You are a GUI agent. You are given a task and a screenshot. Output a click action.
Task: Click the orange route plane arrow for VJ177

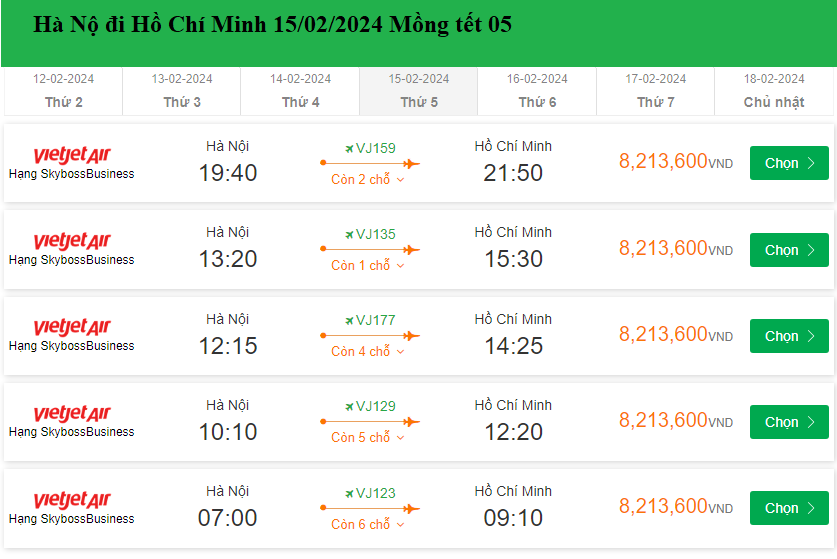(411, 335)
